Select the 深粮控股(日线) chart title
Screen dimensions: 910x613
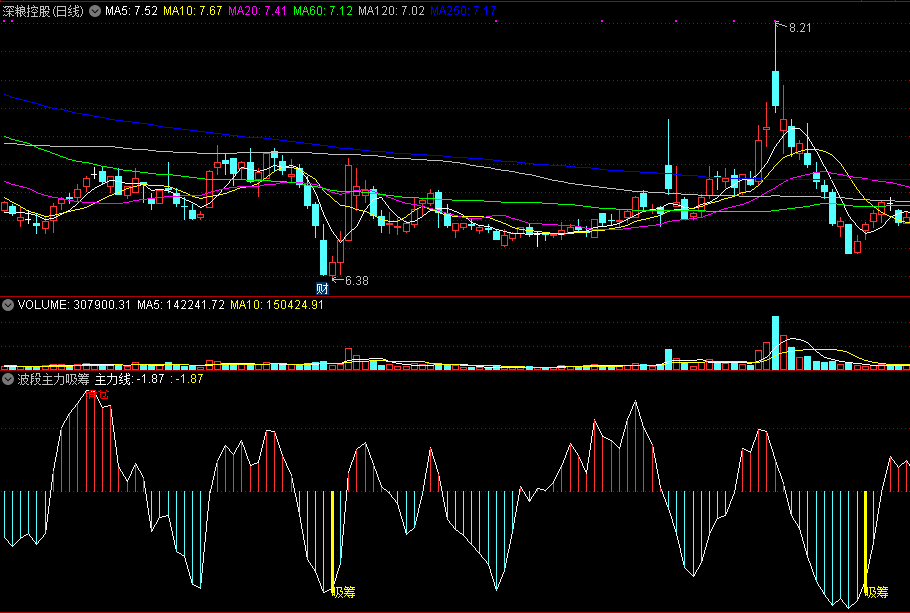(44, 11)
